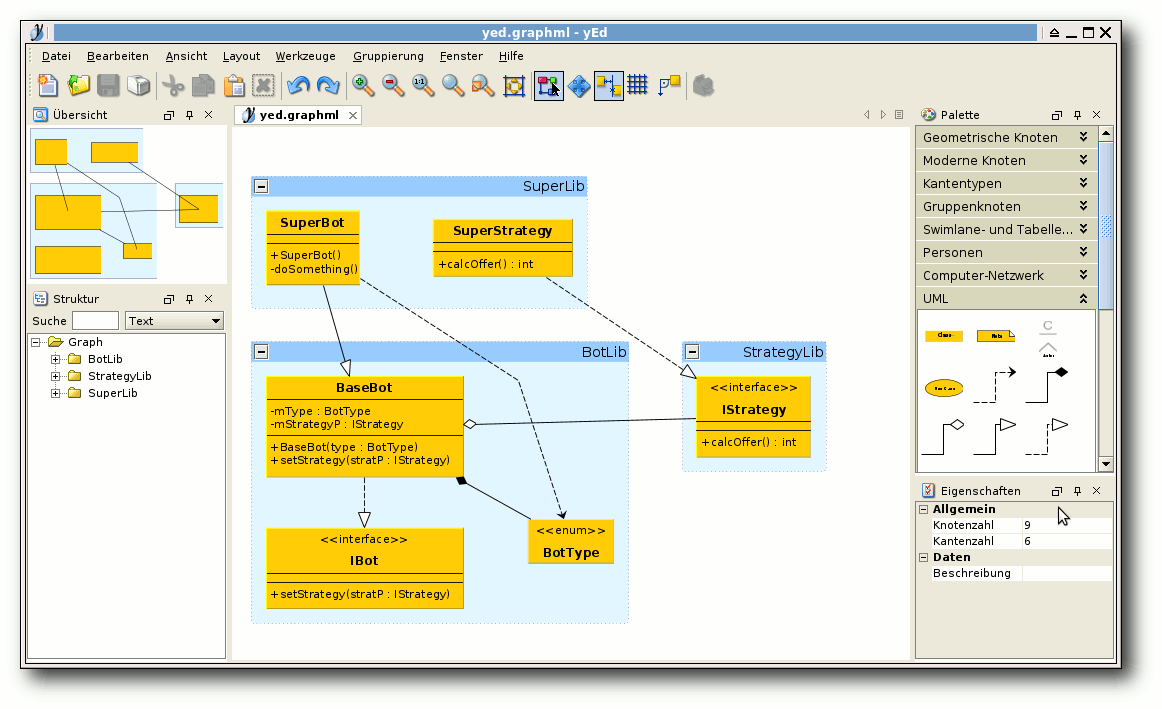The image size is (1162, 709).
Task: Click the greyed-out hexagon icon at toolbar end
Action: (x=703, y=86)
